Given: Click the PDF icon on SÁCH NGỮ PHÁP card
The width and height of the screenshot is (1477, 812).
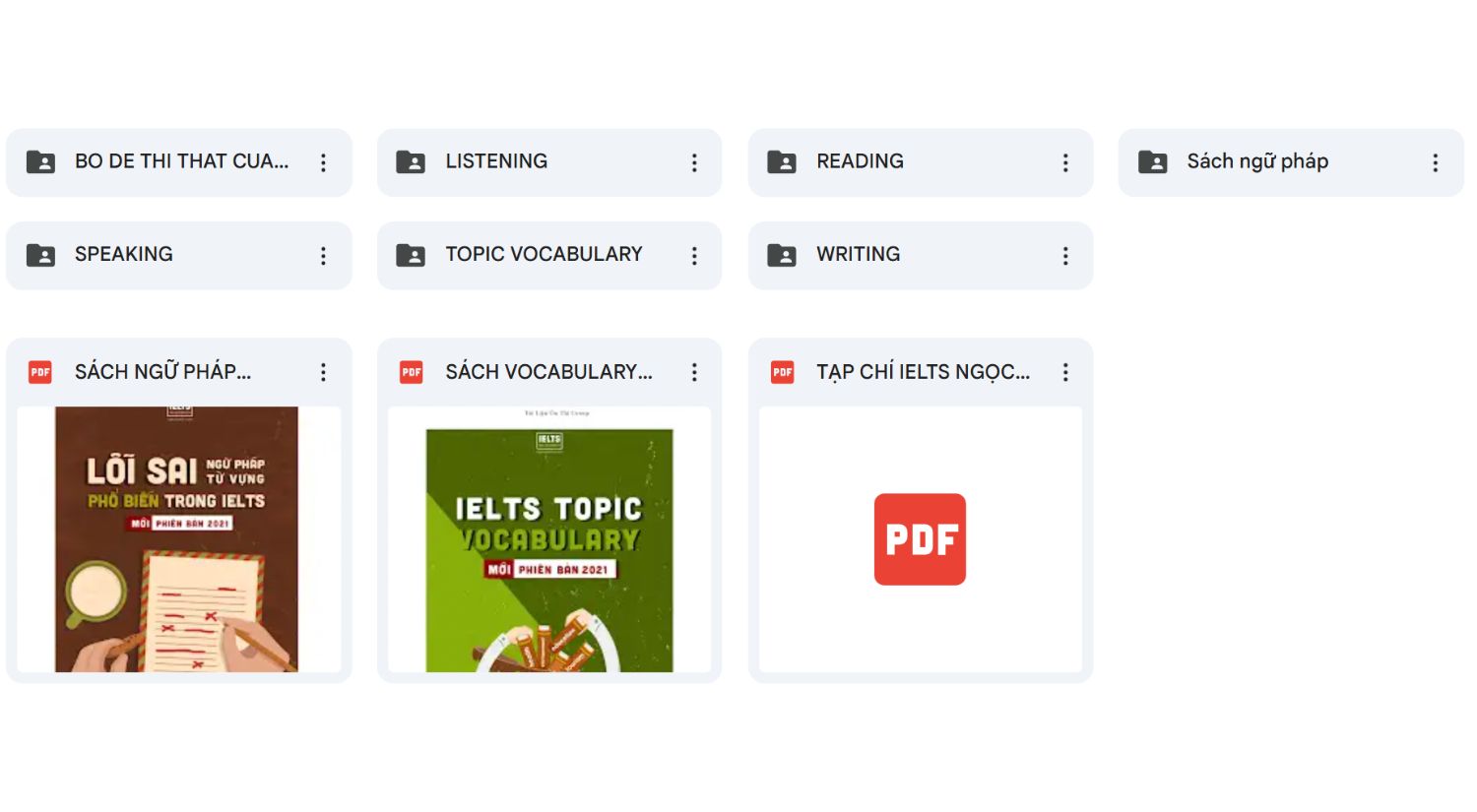Looking at the screenshot, I should click(39, 372).
